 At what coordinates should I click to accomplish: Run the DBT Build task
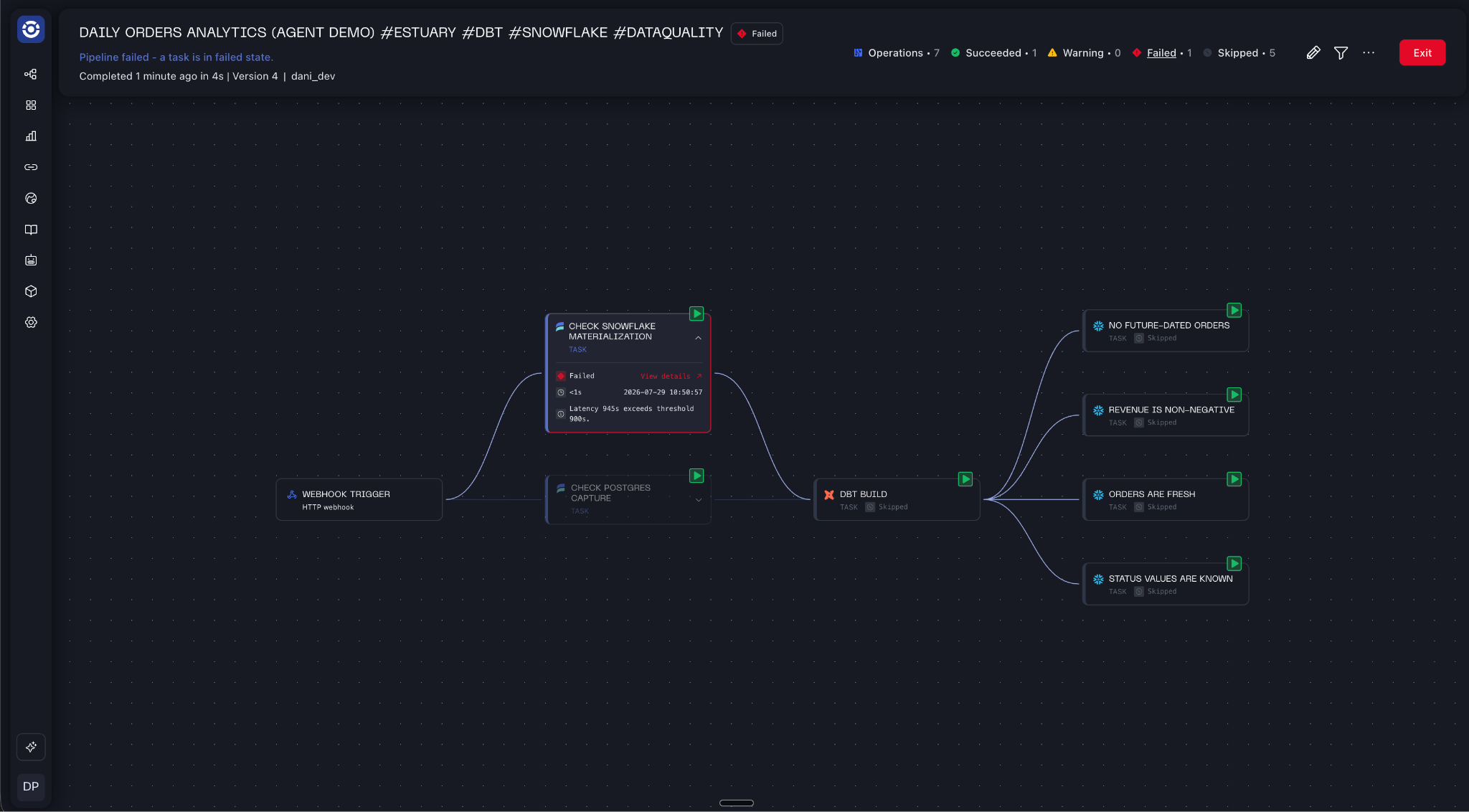(965, 478)
